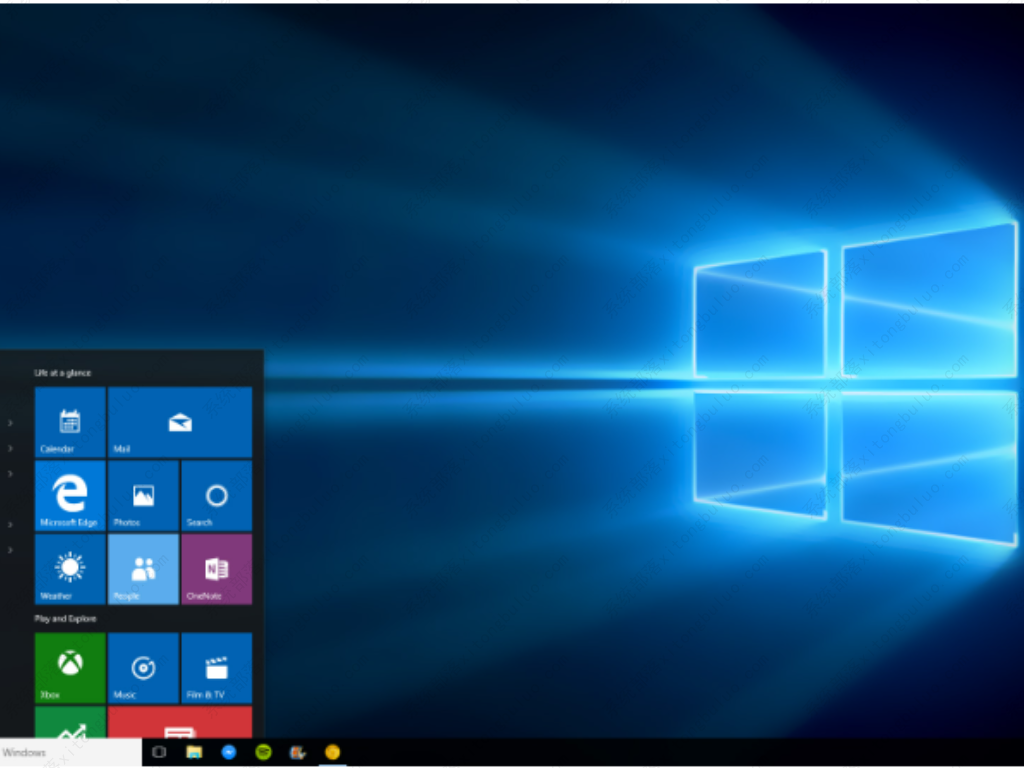This screenshot has height=768, width=1024.
Task: Launch Microsoft Edge from the Start menu
Action: click(x=69, y=495)
